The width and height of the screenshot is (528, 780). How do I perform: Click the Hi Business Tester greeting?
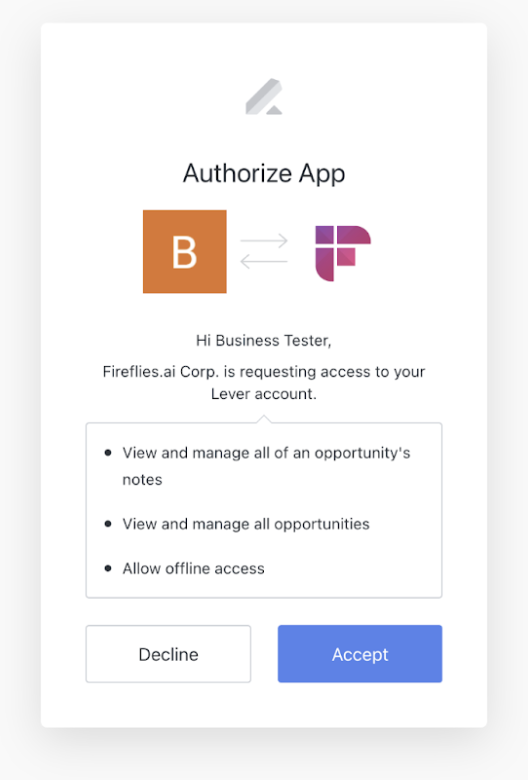click(x=264, y=340)
